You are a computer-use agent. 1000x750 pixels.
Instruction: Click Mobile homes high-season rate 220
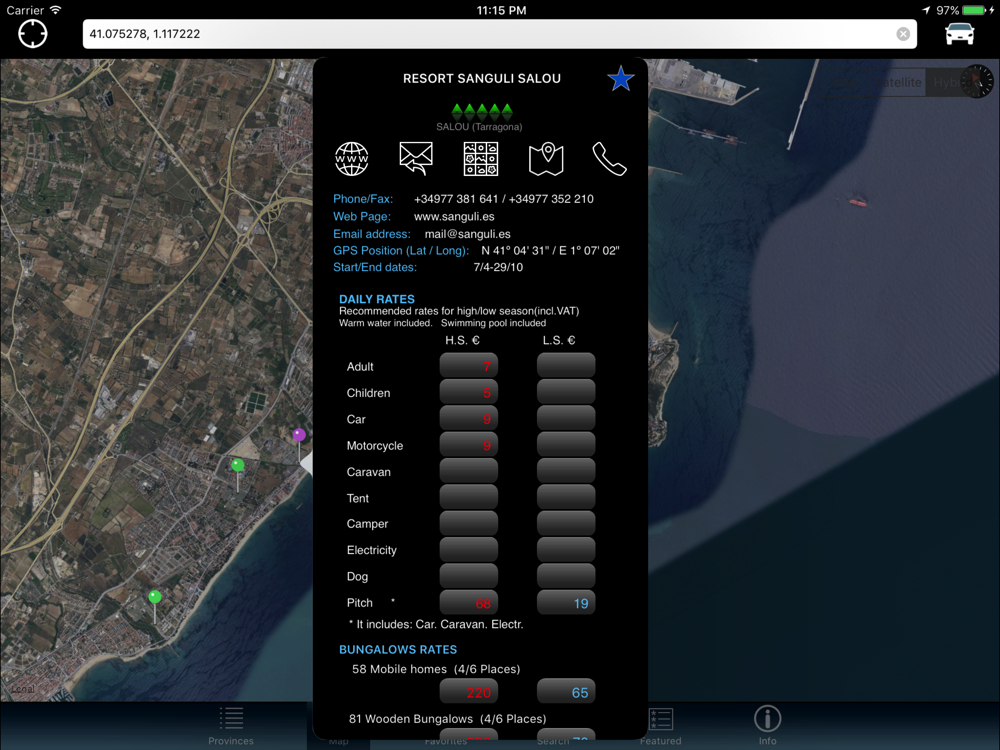coord(469,692)
